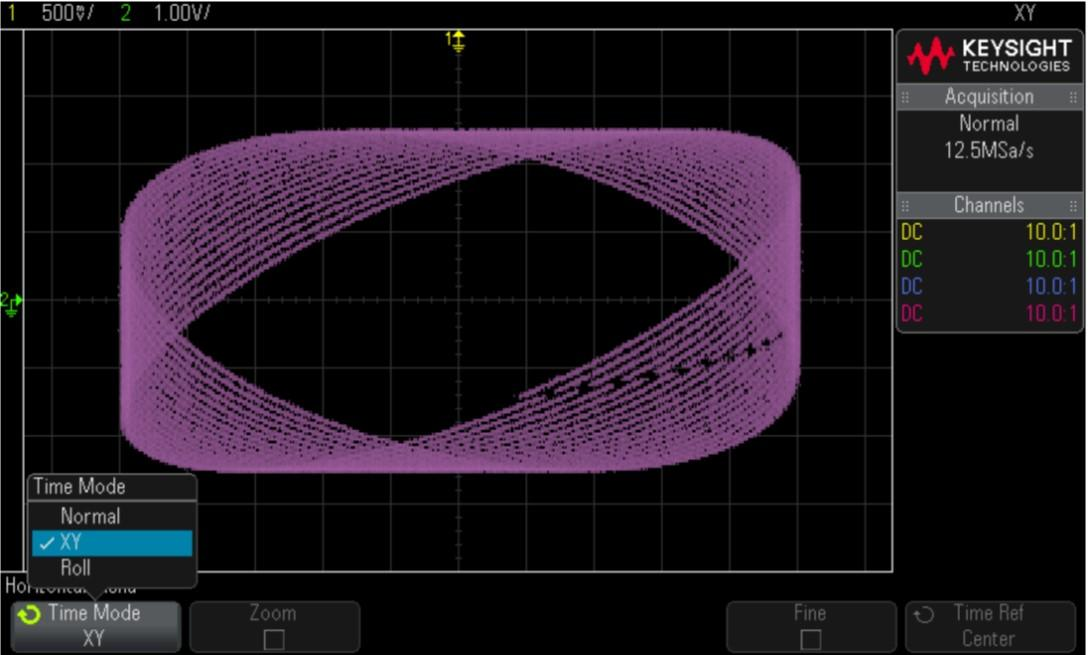Click the Keysight Technologies logo
The height and width of the screenshot is (655, 1092).
pos(988,57)
